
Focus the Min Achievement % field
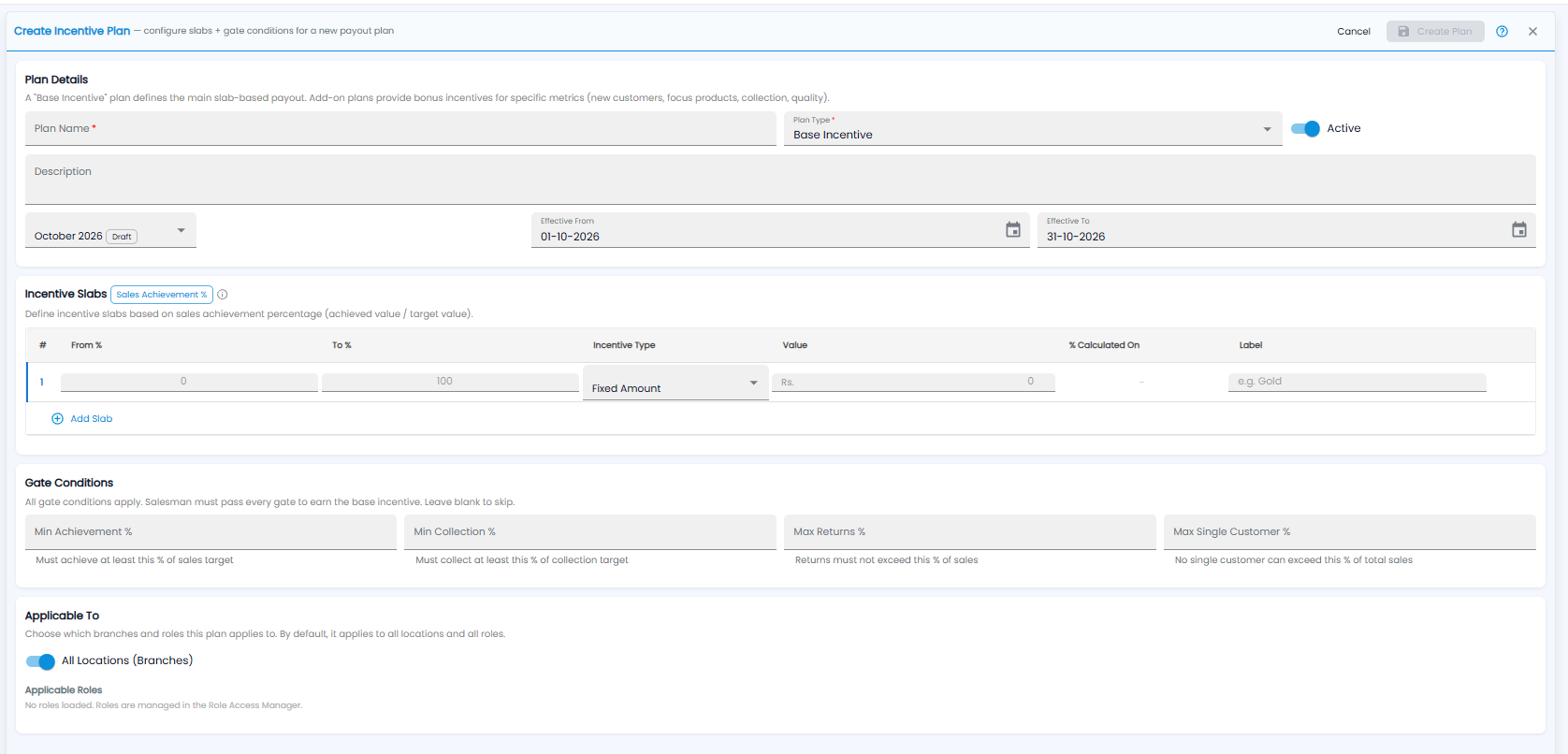coord(211,532)
